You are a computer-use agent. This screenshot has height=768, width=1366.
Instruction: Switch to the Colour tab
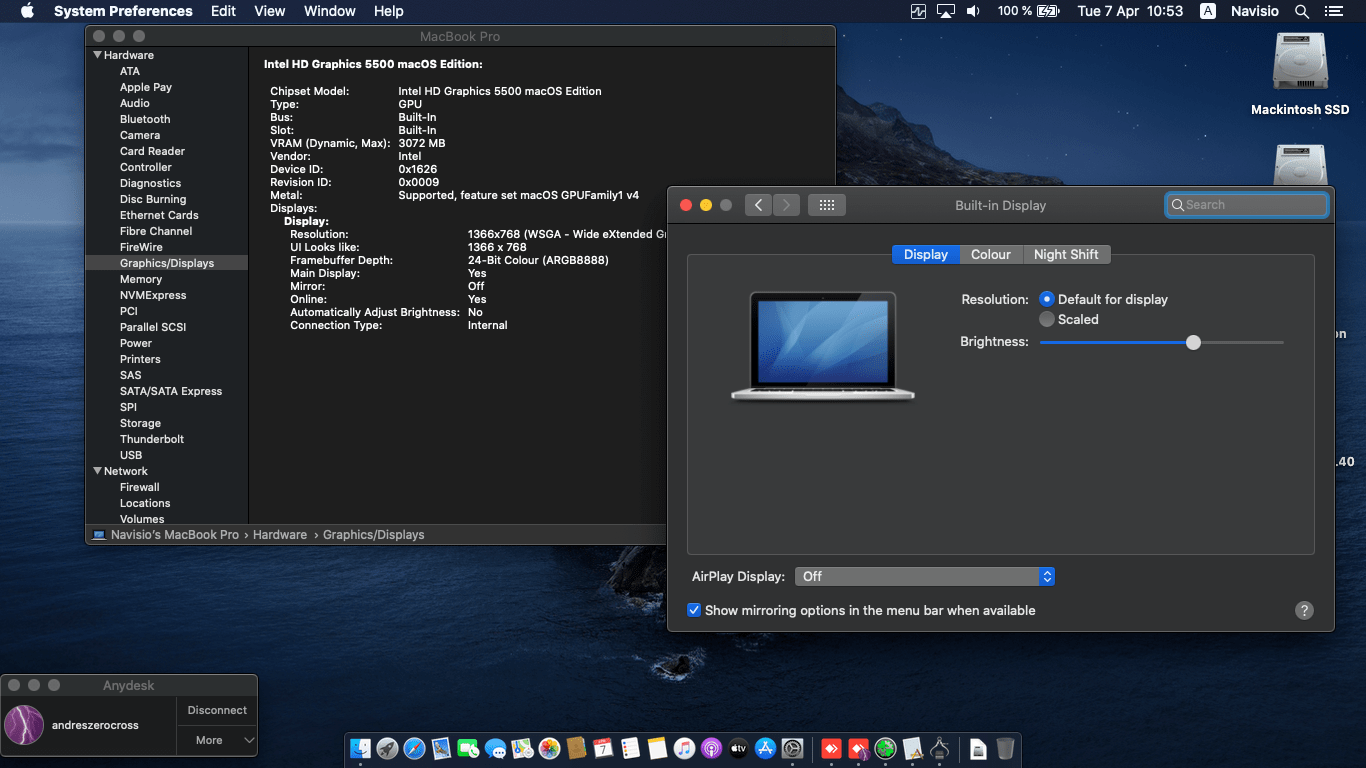[991, 254]
